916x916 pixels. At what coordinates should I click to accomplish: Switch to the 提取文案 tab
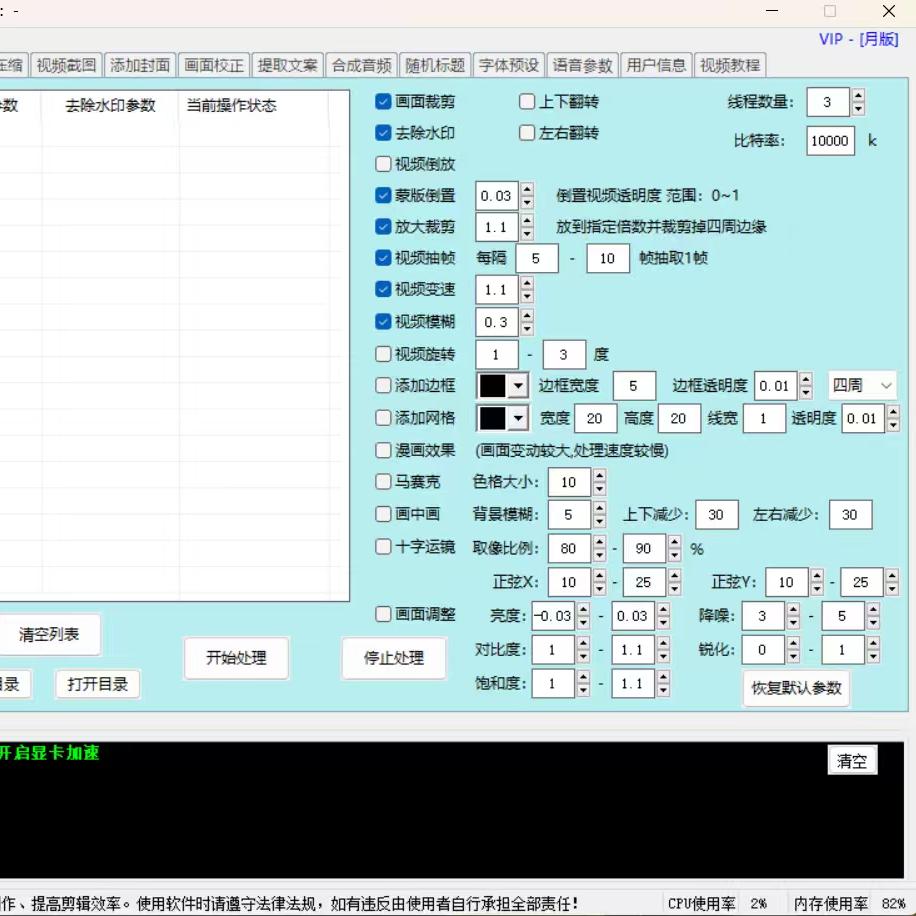click(287, 65)
